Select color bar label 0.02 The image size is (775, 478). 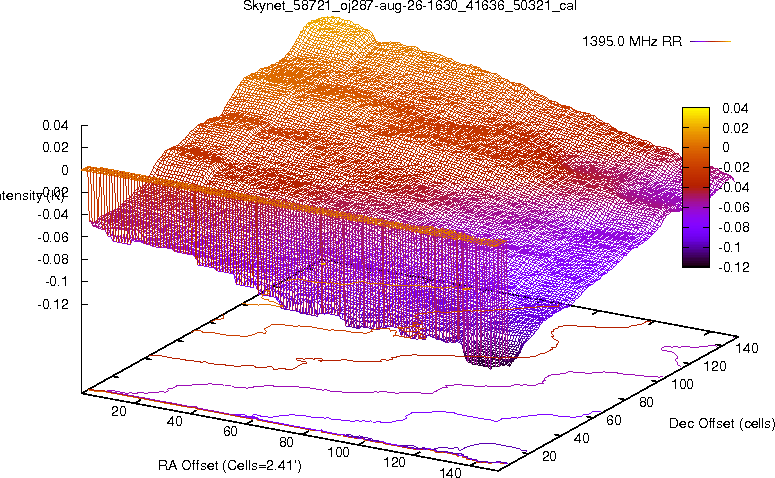coord(735,128)
